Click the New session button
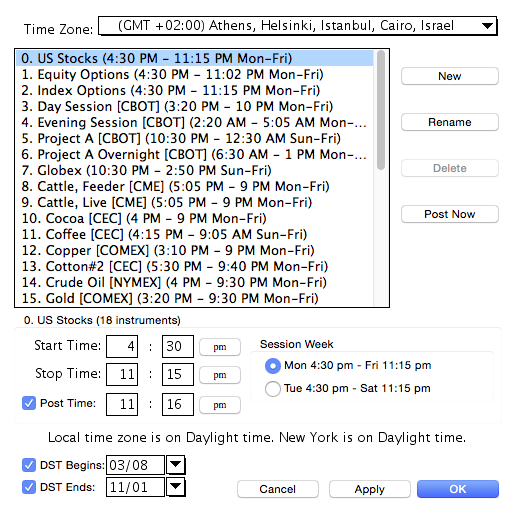The image size is (522, 522). click(x=450, y=76)
